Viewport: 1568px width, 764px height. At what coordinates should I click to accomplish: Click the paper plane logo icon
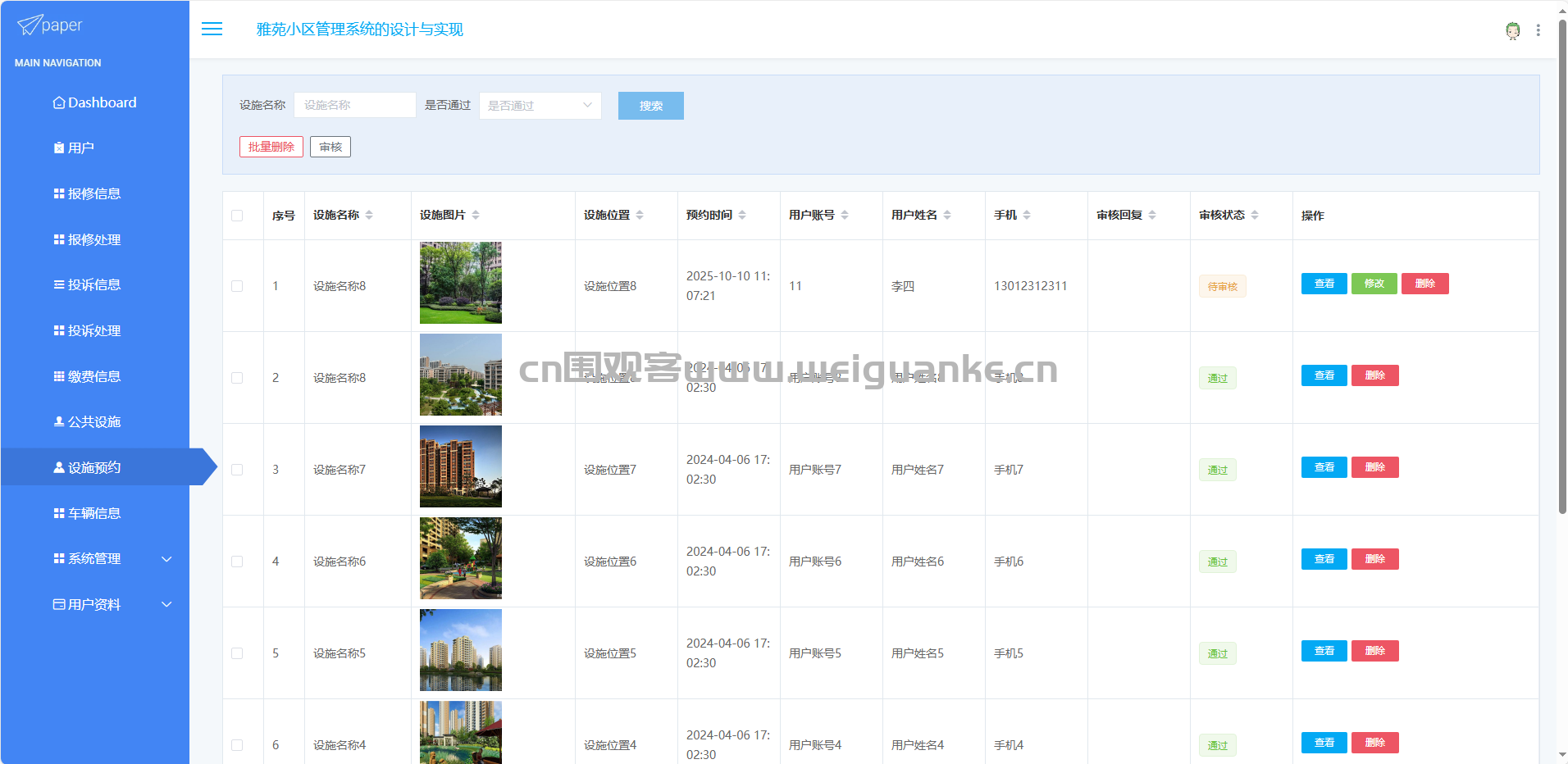[30, 25]
